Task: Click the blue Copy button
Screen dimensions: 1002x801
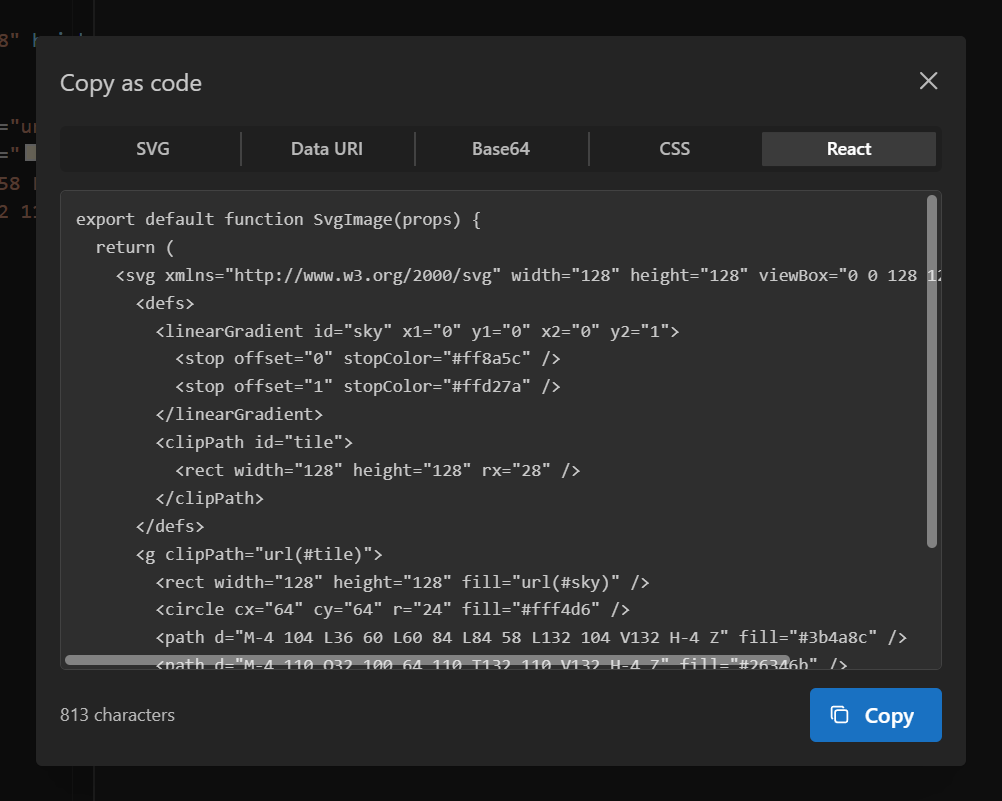Action: 875,715
